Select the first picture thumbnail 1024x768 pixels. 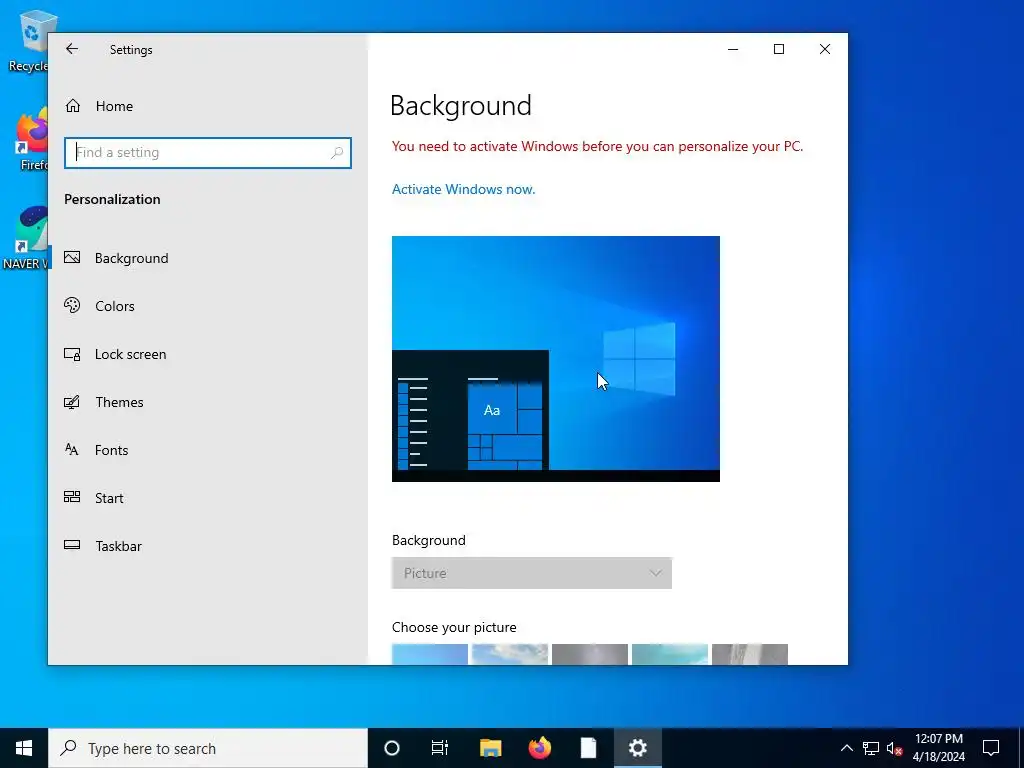click(x=430, y=654)
